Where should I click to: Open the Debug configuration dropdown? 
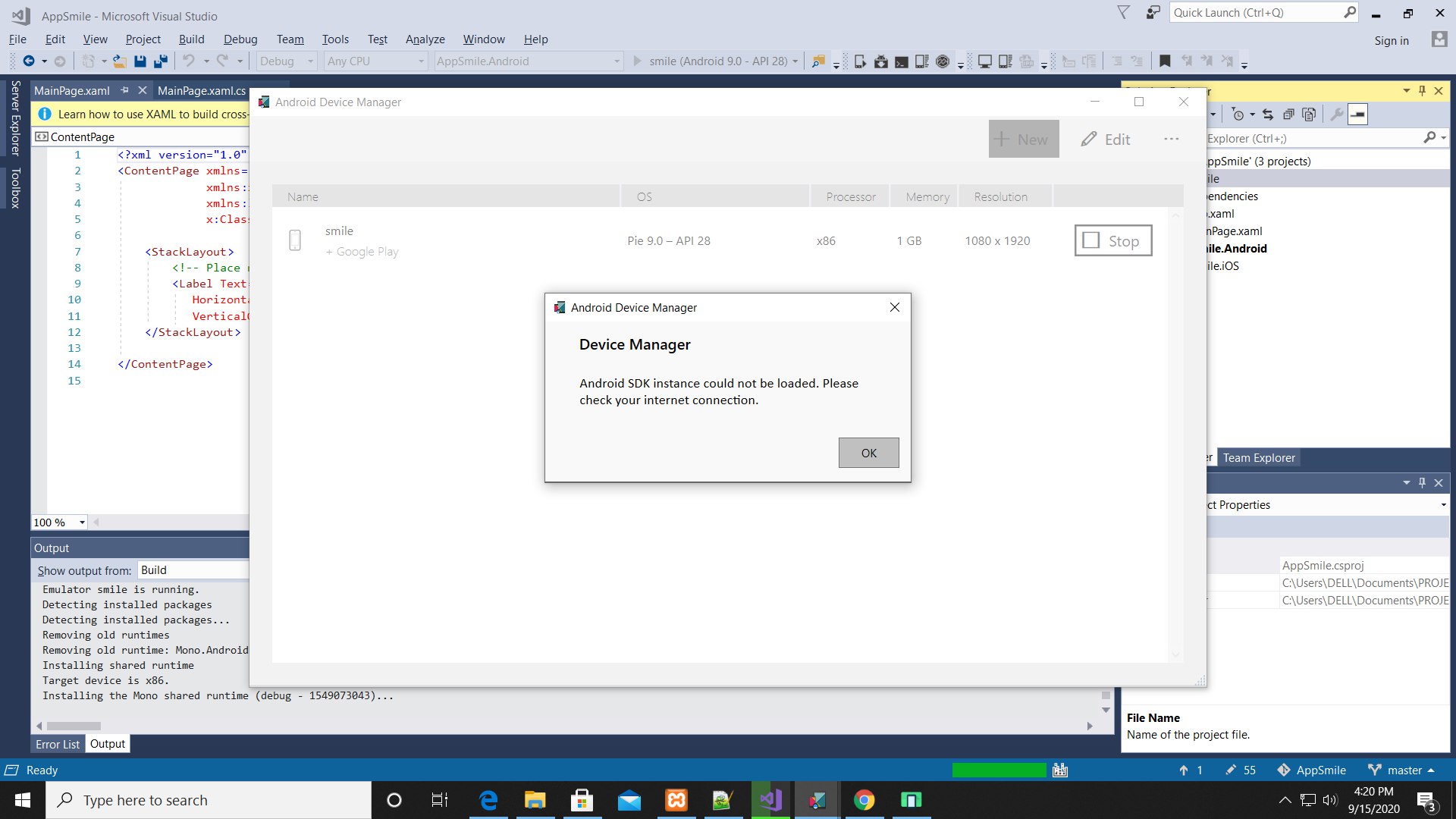coord(287,61)
